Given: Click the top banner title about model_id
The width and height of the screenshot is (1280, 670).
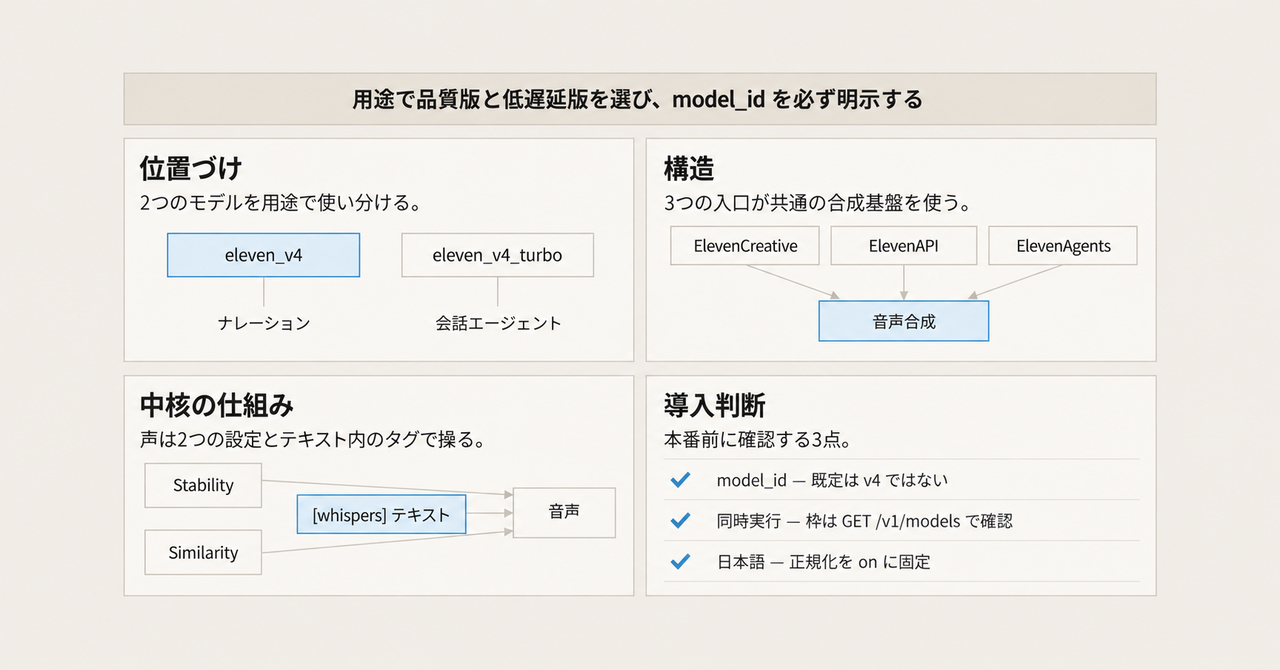Looking at the screenshot, I should pyautogui.click(x=637, y=99).
